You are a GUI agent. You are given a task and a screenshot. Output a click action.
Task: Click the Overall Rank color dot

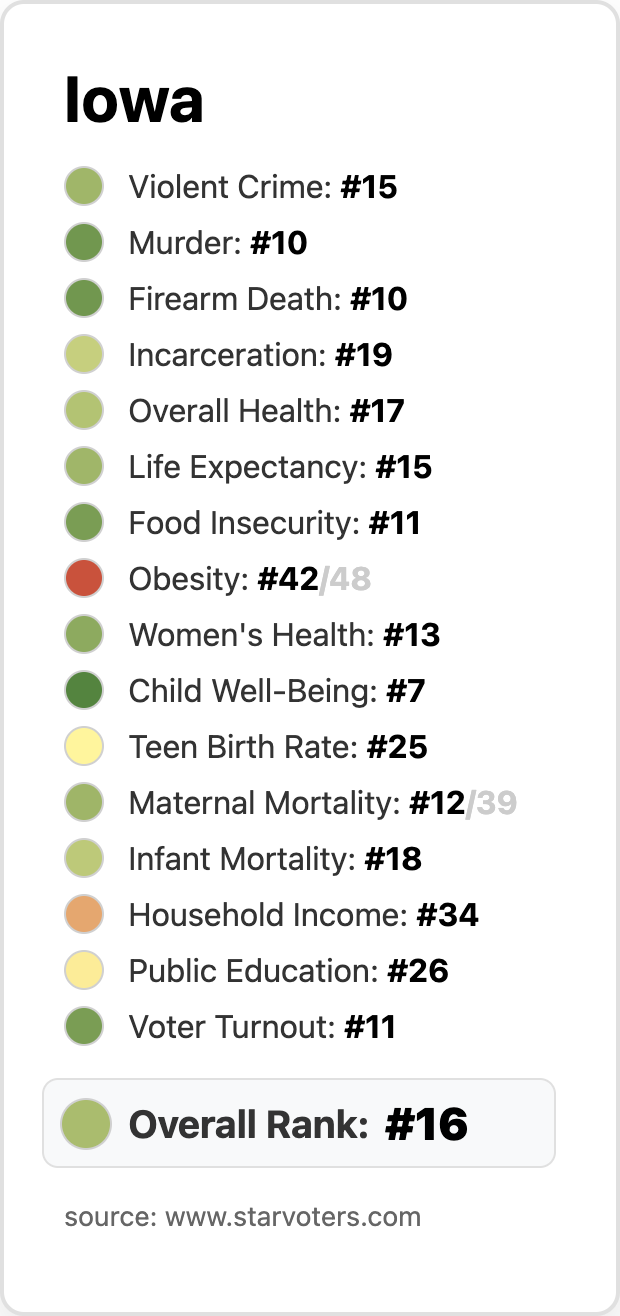coord(85,1123)
